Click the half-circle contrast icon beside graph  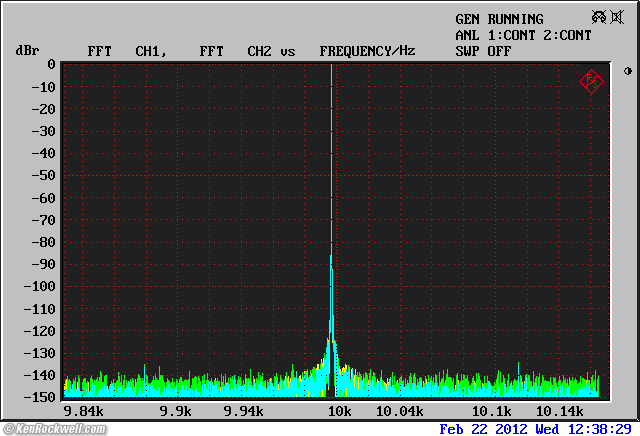(628, 71)
